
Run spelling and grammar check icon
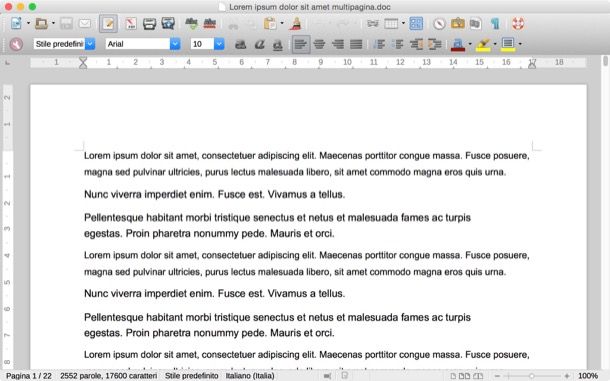(191, 24)
